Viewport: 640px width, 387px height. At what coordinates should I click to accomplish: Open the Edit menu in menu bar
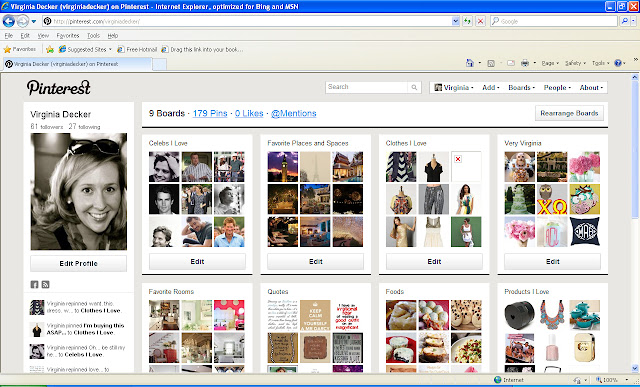pyautogui.click(x=25, y=36)
